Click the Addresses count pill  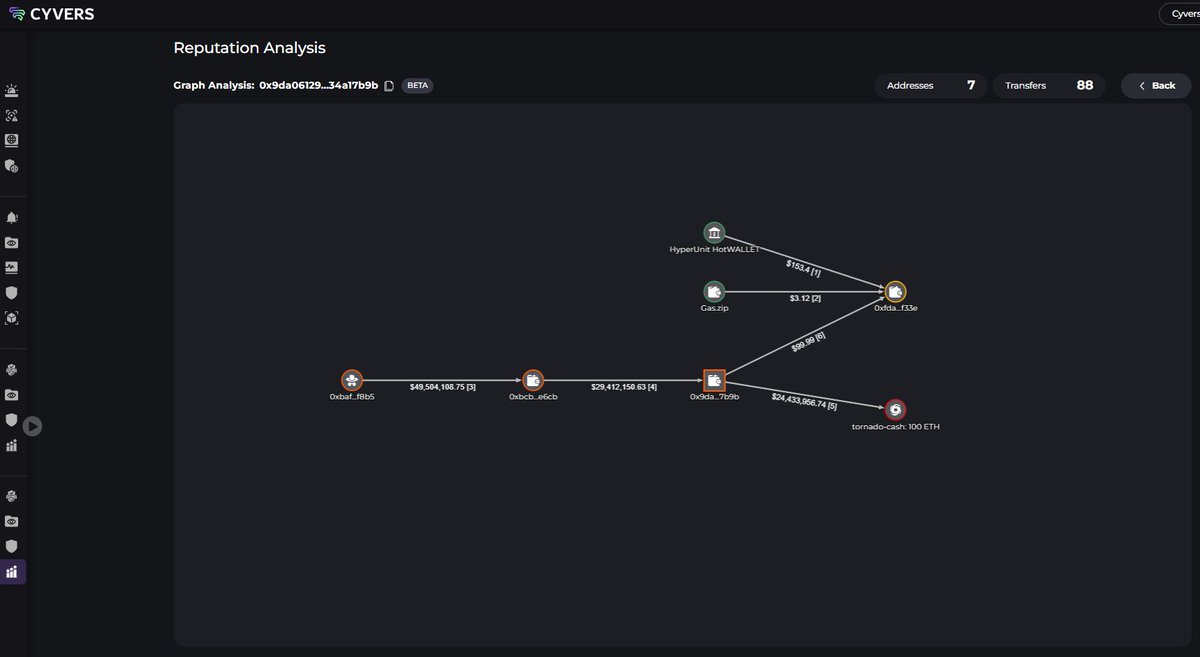point(930,86)
